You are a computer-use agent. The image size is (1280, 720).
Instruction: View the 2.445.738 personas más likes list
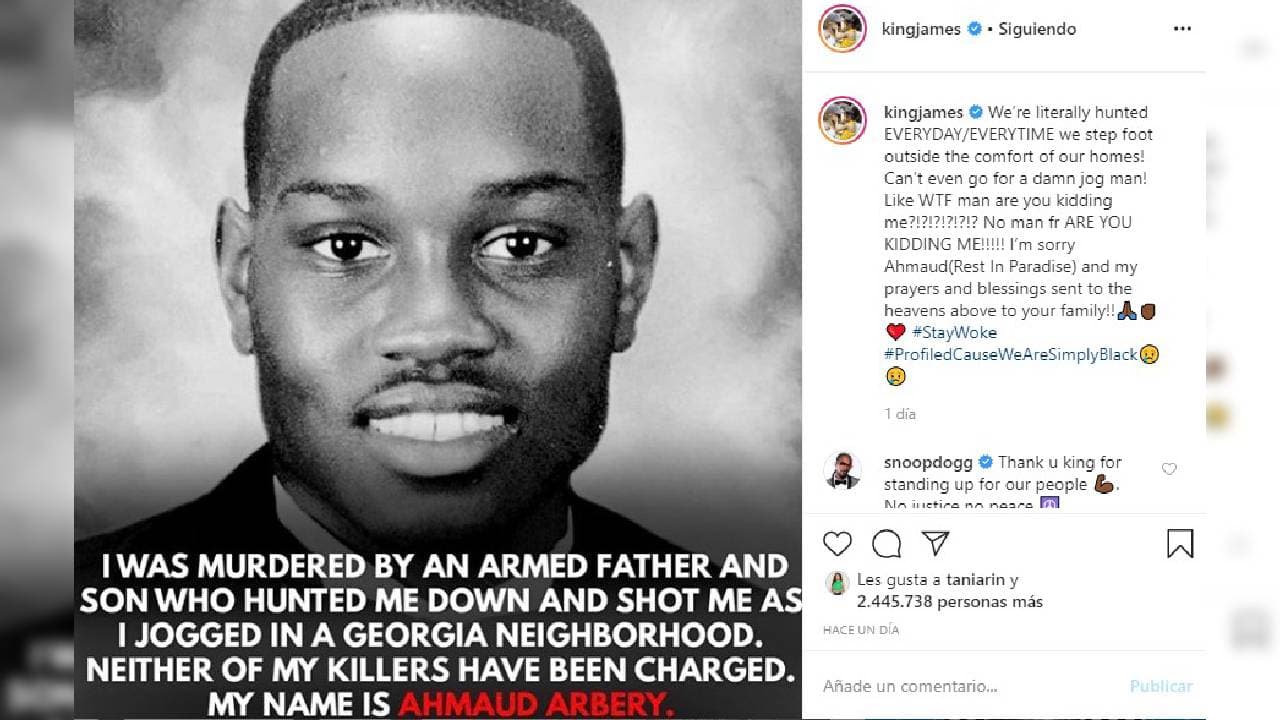(950, 602)
